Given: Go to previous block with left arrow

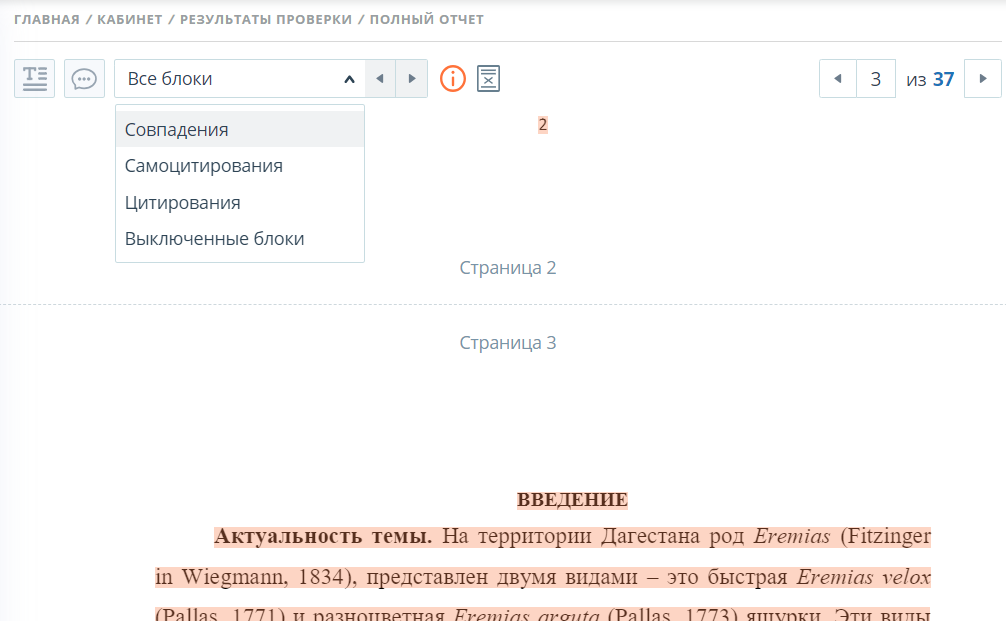Looking at the screenshot, I should [380, 78].
